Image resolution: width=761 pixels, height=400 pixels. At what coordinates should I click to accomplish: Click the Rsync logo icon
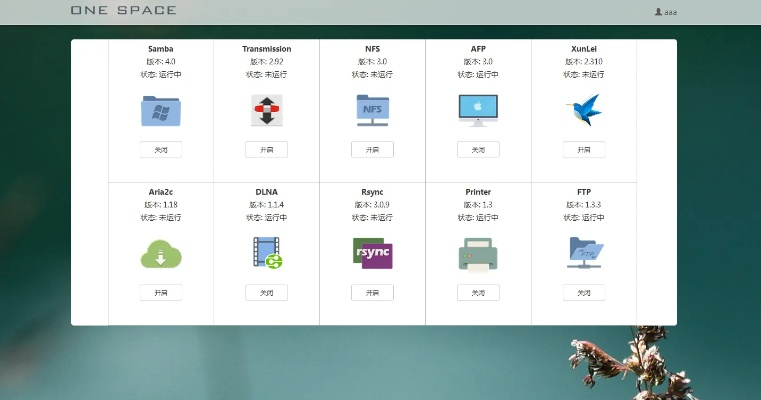(x=372, y=253)
